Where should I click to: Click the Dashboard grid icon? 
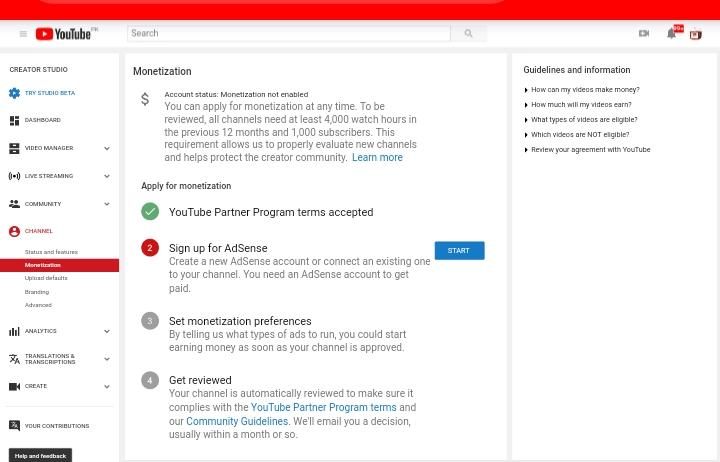tap(14, 120)
